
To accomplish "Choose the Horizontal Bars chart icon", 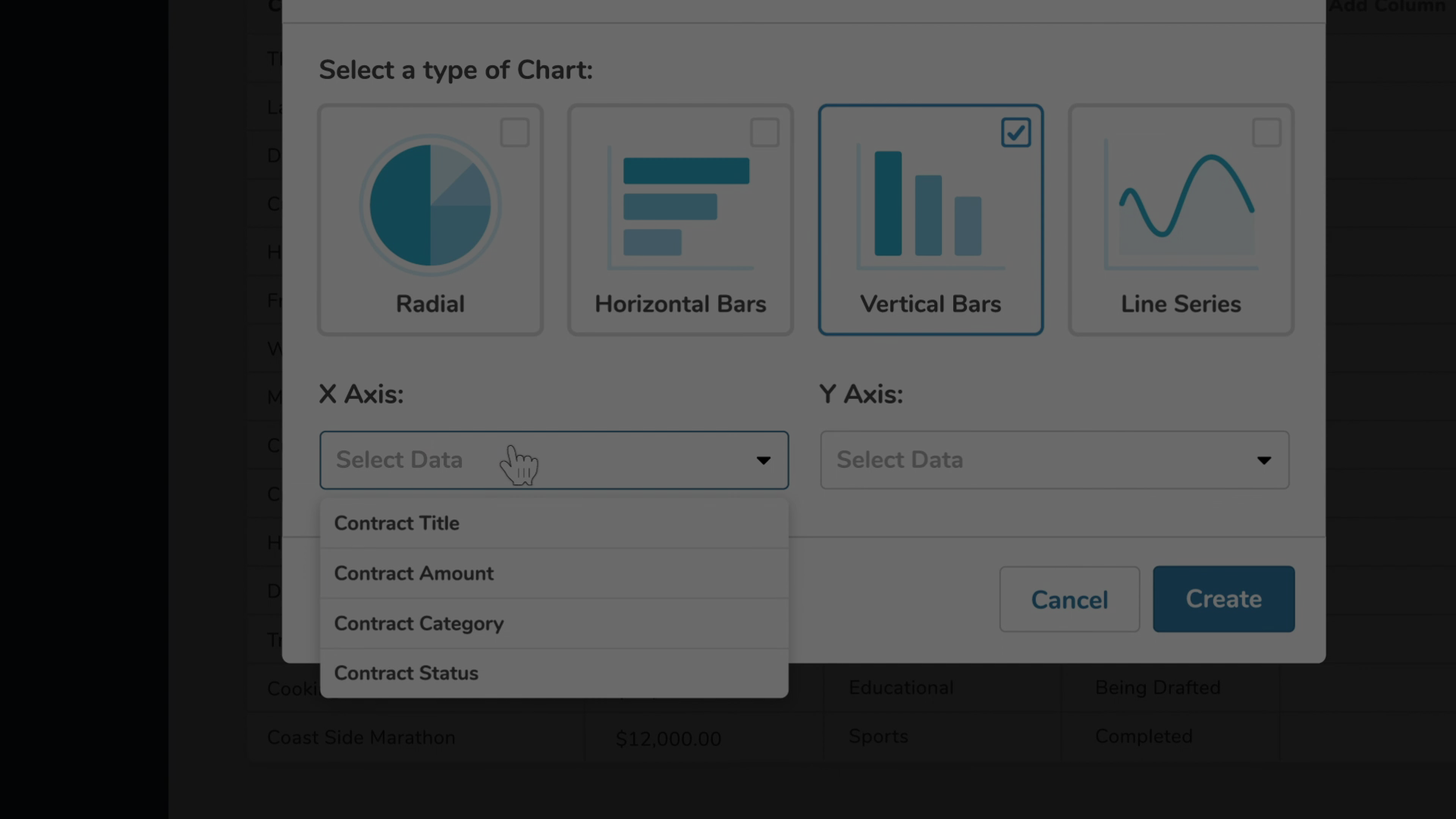I will [x=680, y=206].
